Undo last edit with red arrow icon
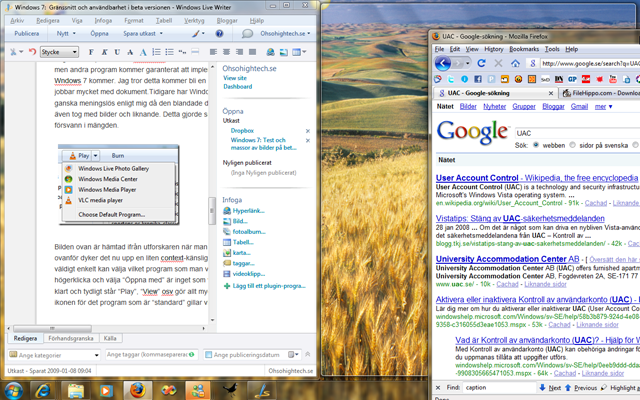This screenshot has width=640, height=400. tap(32, 52)
